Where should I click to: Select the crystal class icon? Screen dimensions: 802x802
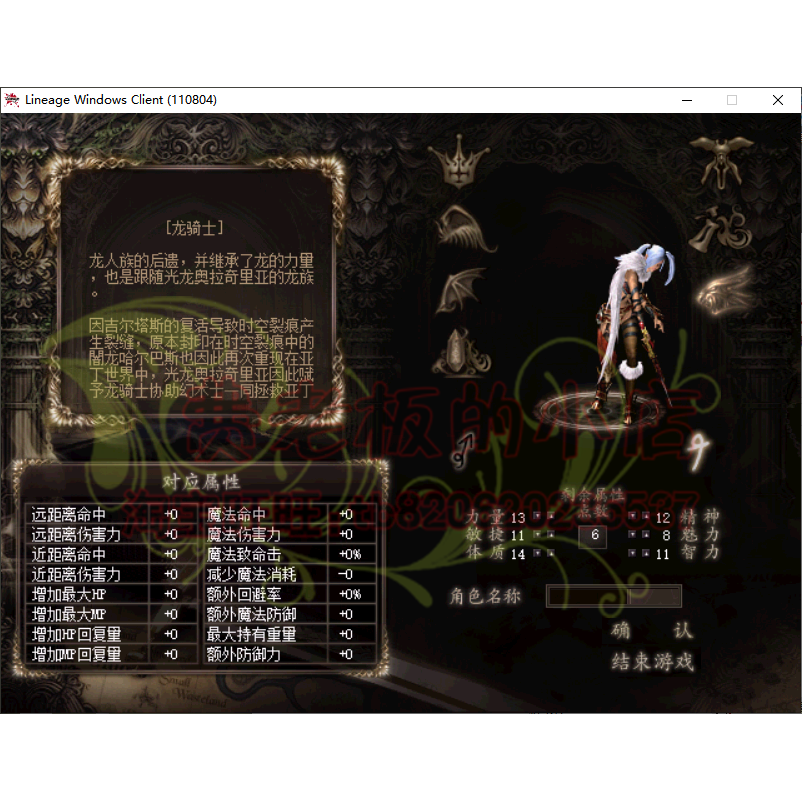(461, 352)
